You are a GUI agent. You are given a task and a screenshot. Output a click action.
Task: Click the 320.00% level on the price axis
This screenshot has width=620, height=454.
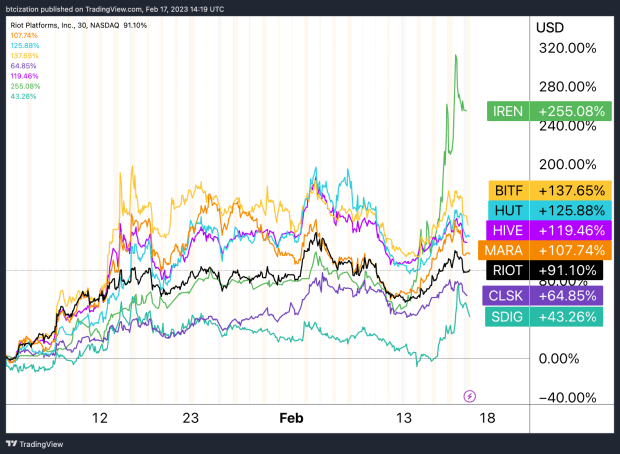tap(566, 48)
